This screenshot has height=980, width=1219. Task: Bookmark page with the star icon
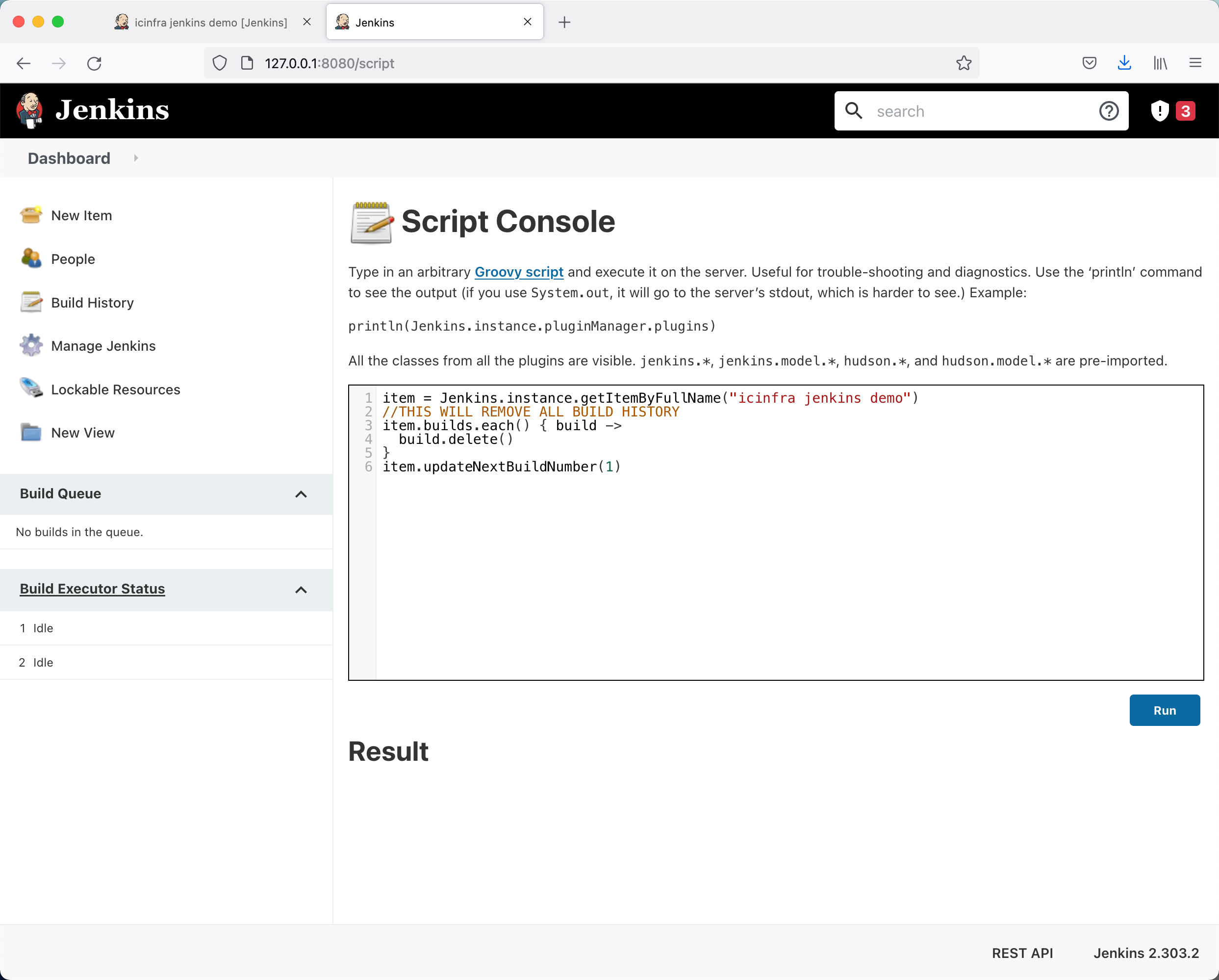[x=964, y=63]
